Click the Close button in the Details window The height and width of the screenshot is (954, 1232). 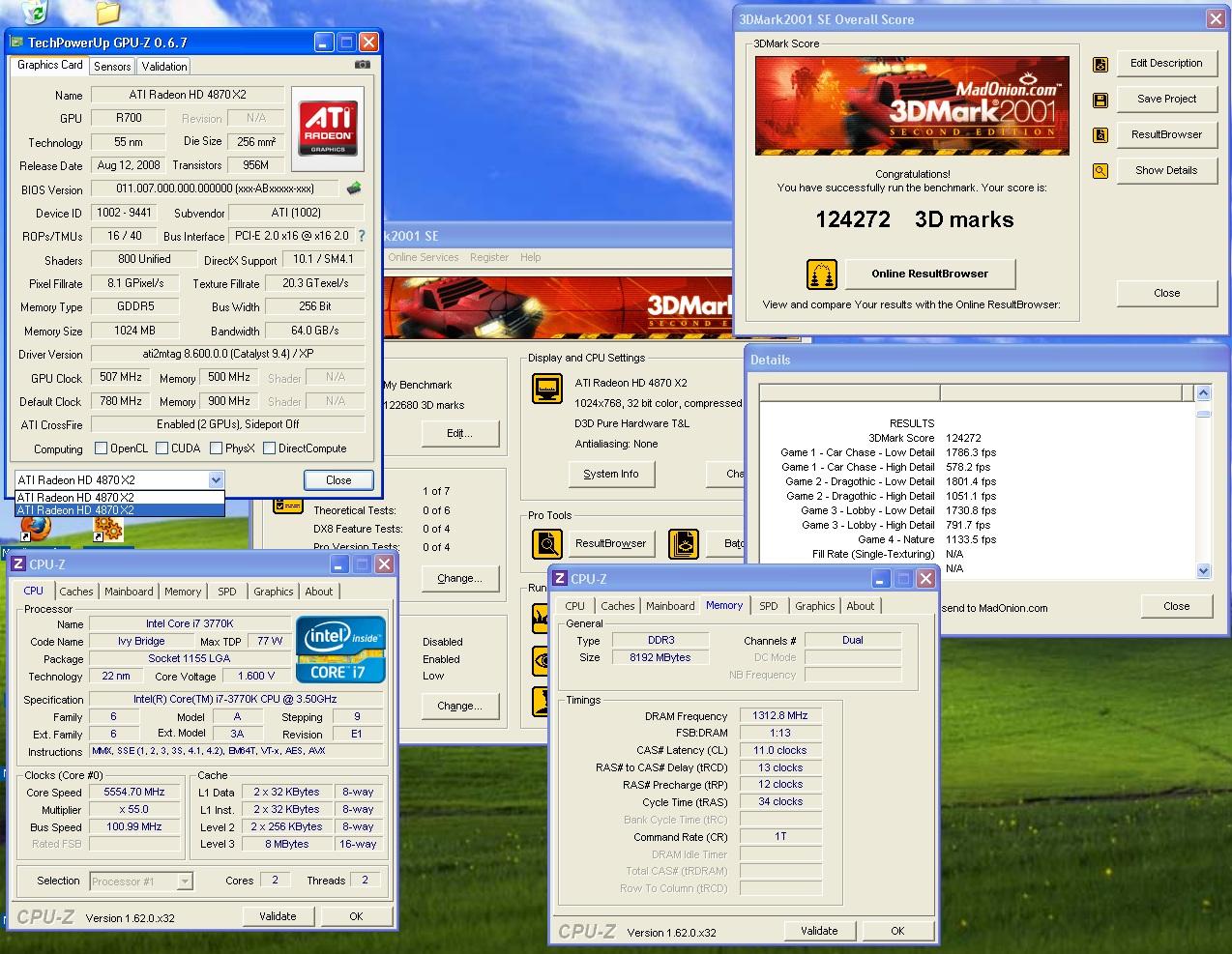point(1177,607)
